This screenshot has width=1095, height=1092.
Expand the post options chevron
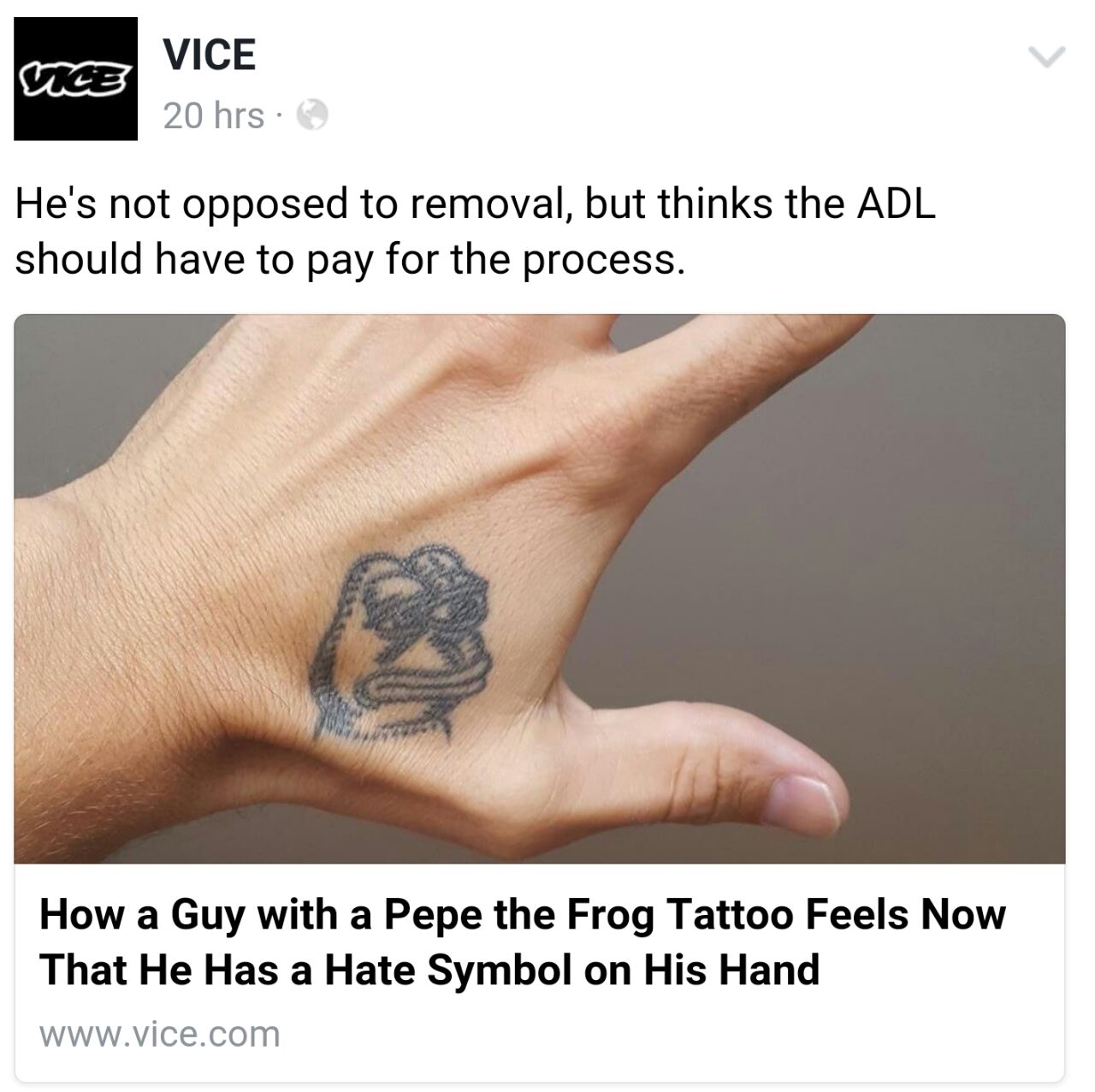click(1046, 57)
